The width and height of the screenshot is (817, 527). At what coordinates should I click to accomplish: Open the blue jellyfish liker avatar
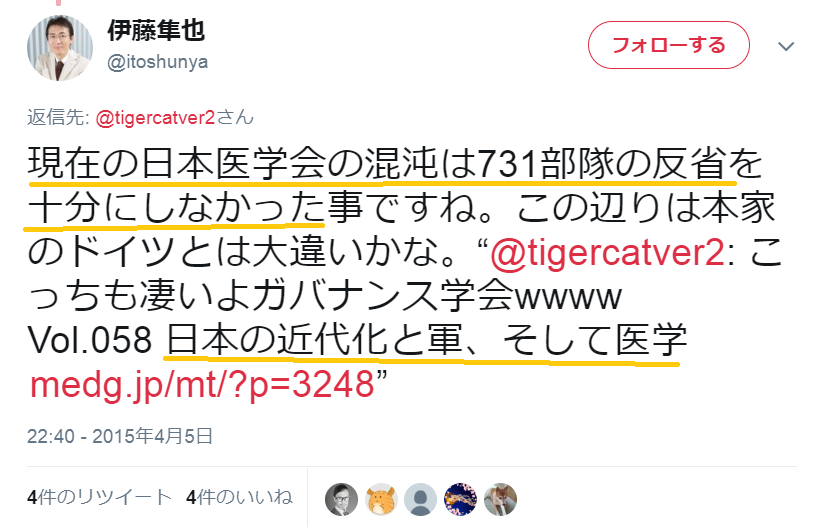click(460, 499)
